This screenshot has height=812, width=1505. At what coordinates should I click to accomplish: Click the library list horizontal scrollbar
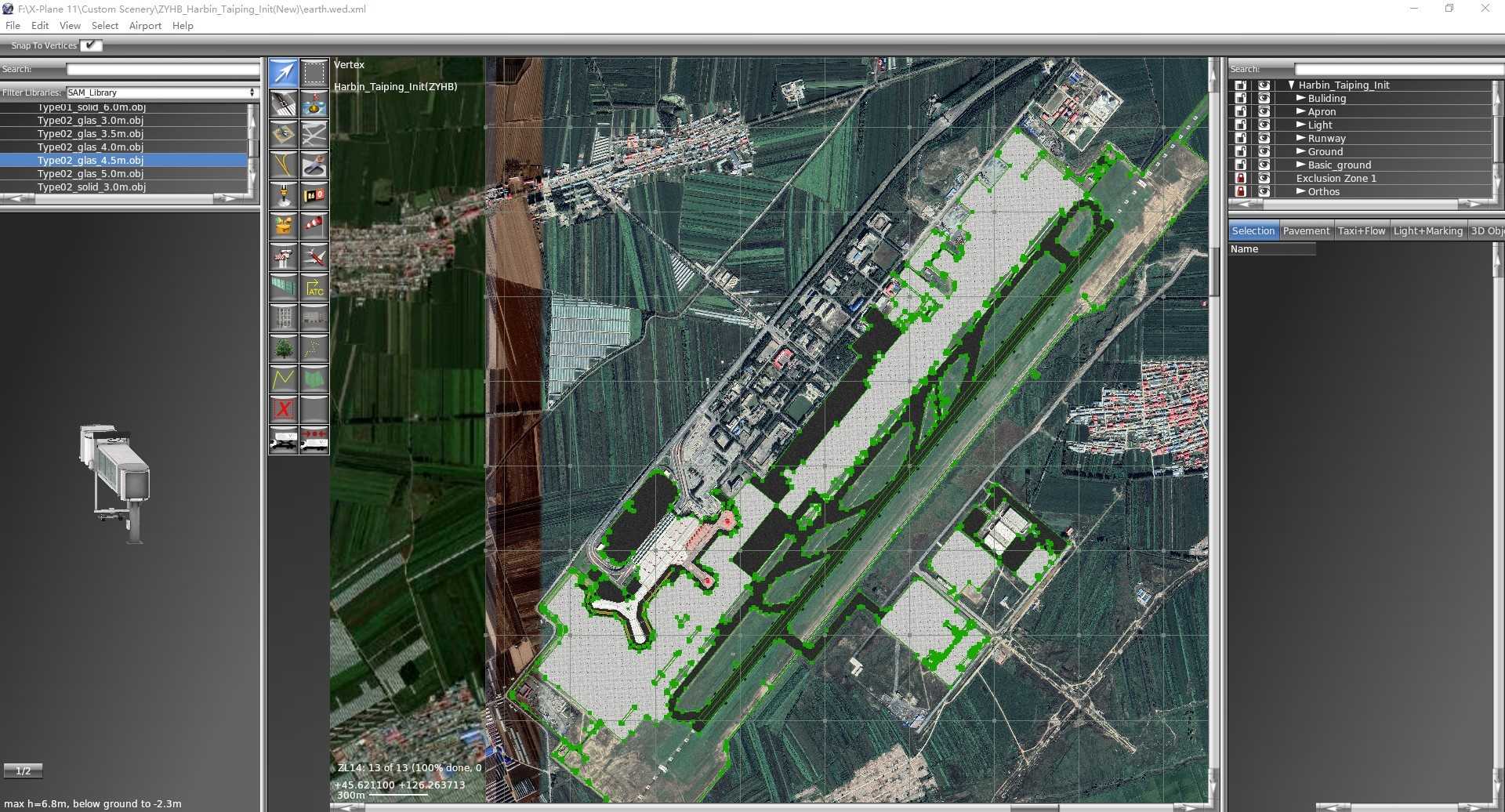[x=124, y=198]
